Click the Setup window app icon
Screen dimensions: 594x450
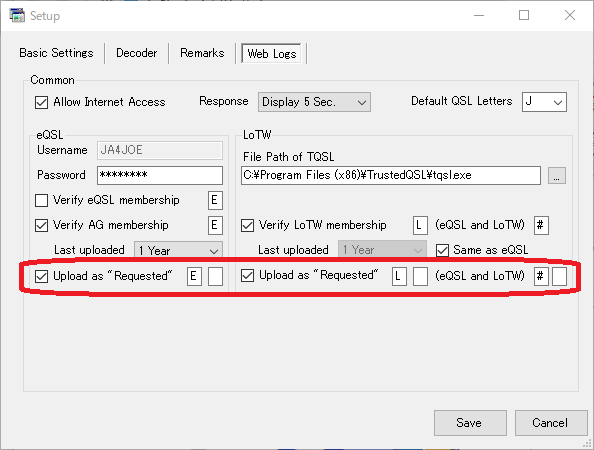point(17,16)
